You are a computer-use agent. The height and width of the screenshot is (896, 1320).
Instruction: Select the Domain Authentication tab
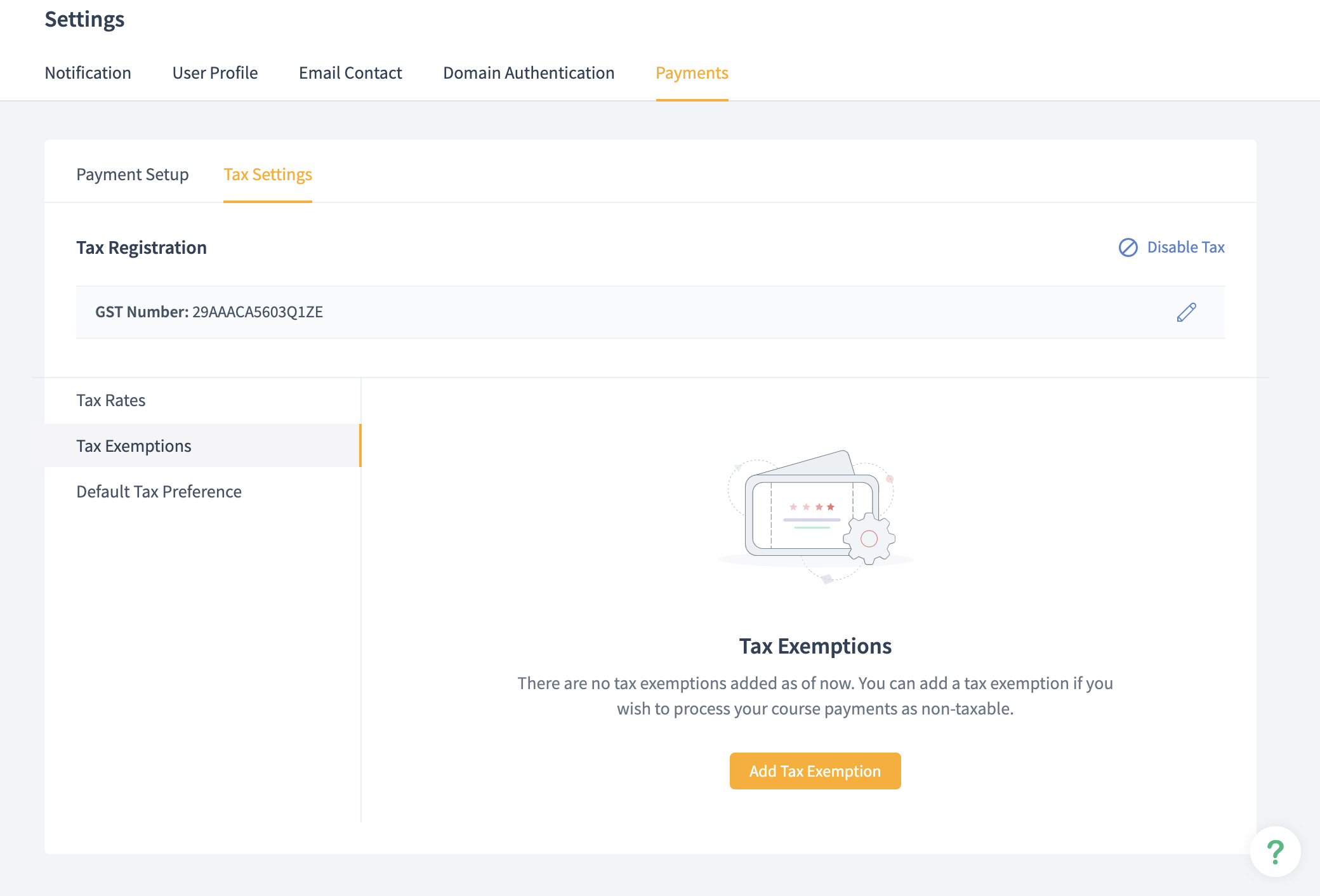click(529, 73)
